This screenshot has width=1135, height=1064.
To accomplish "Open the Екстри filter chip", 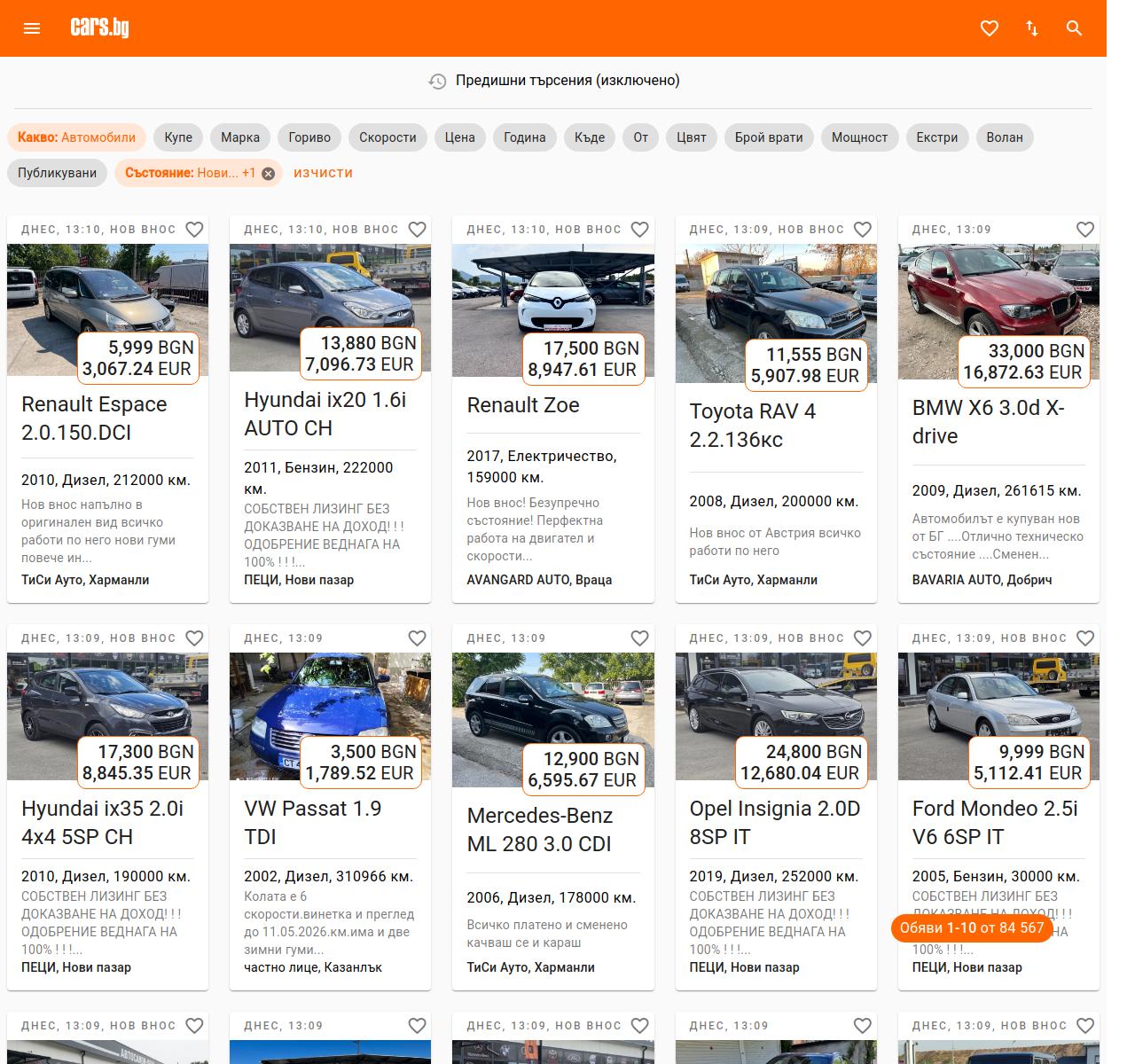I will click(x=937, y=137).
